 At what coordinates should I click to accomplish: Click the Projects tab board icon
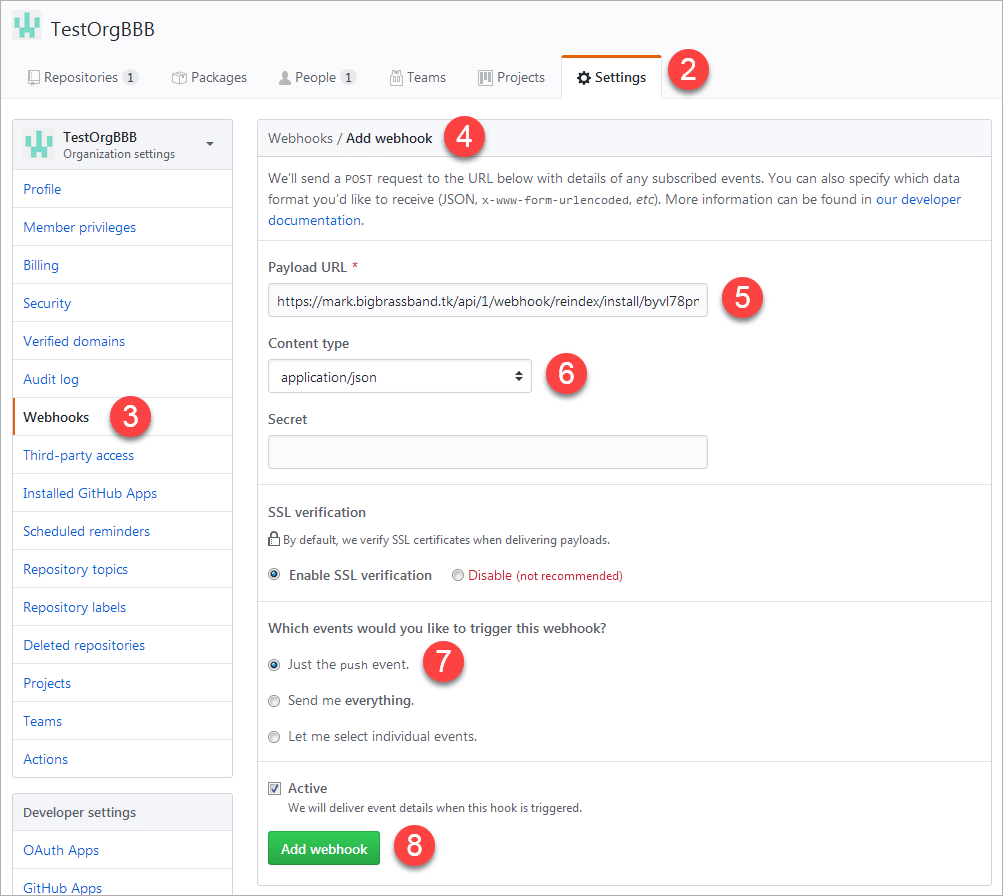pyautogui.click(x=485, y=78)
